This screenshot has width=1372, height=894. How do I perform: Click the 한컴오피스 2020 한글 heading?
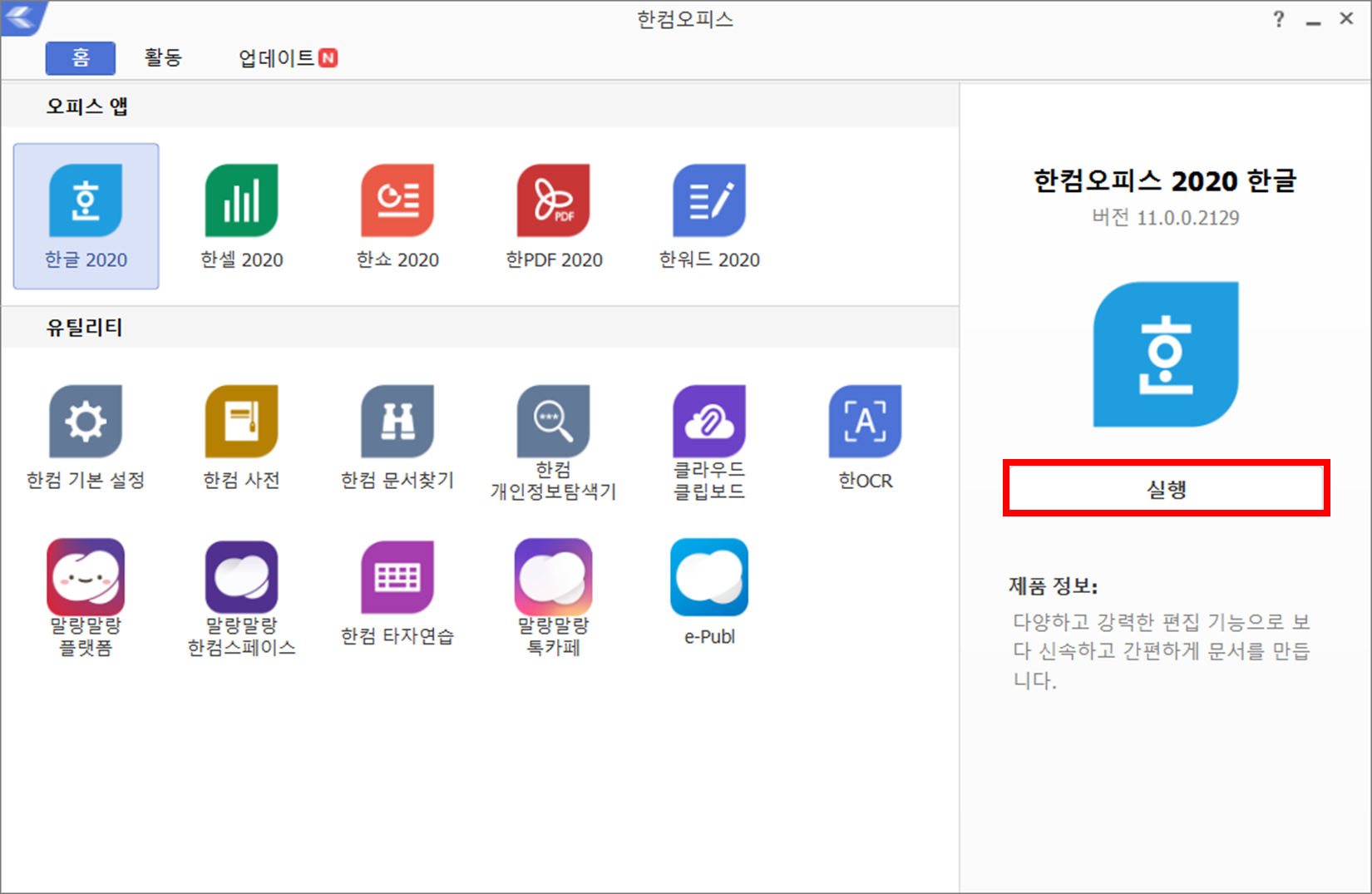pos(1165,180)
